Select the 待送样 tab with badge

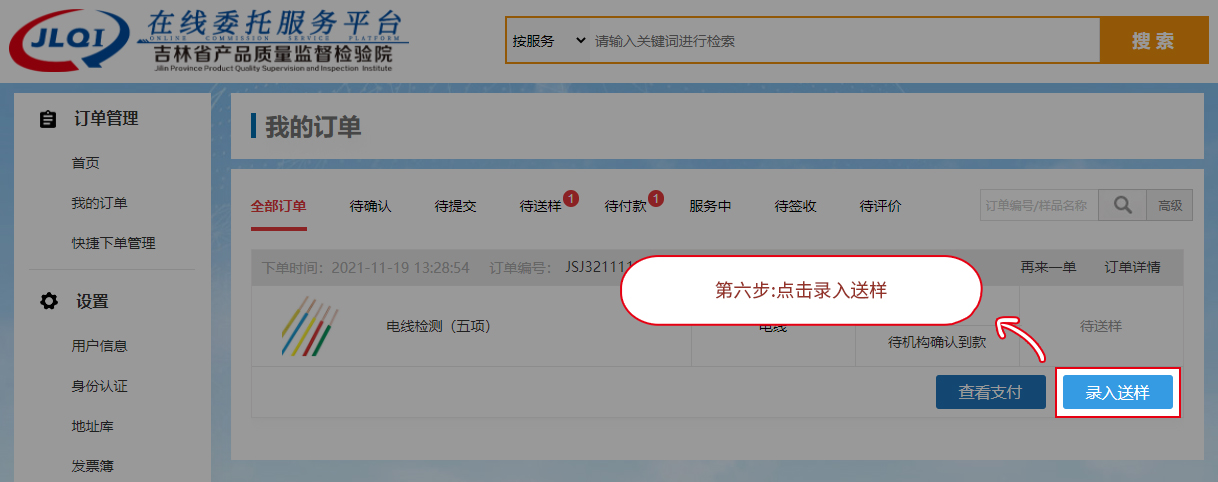tap(541, 206)
